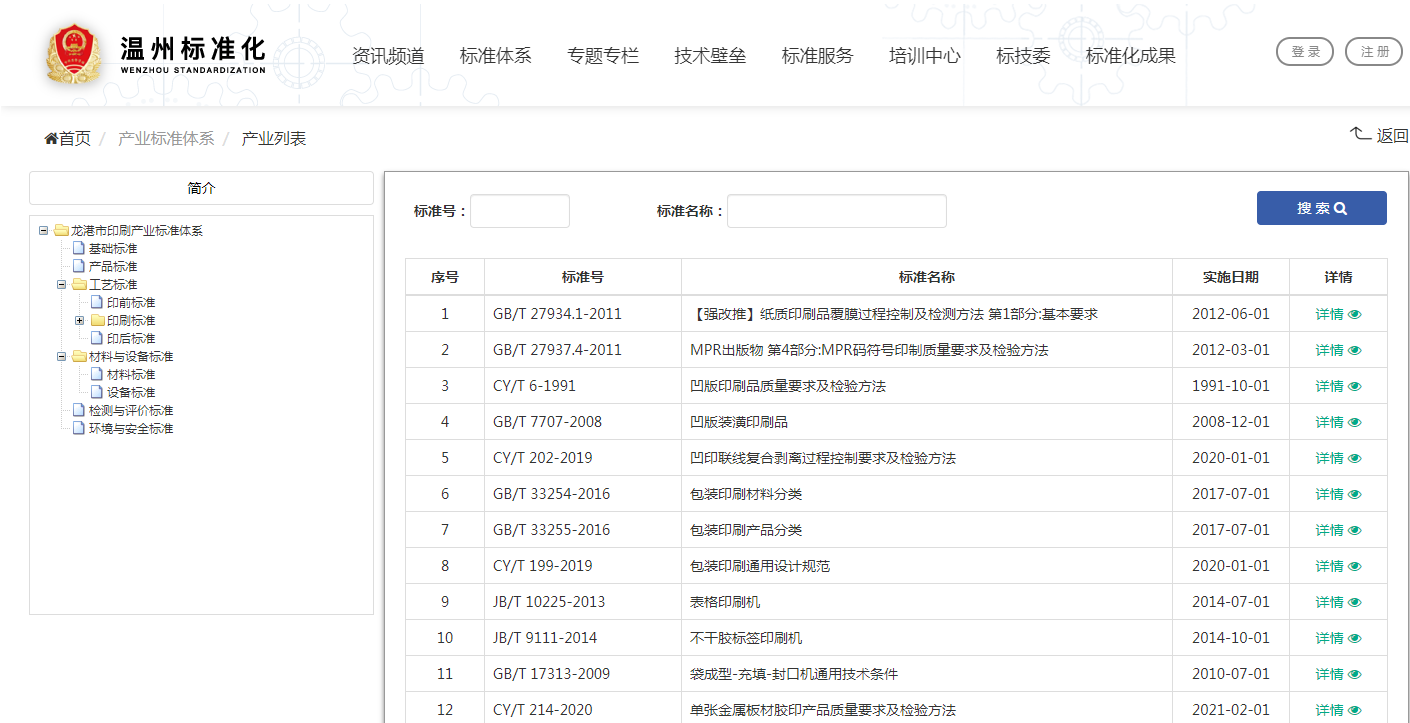Click the 登录 login button
Viewport: 1410px width, 723px height.
(x=1305, y=52)
